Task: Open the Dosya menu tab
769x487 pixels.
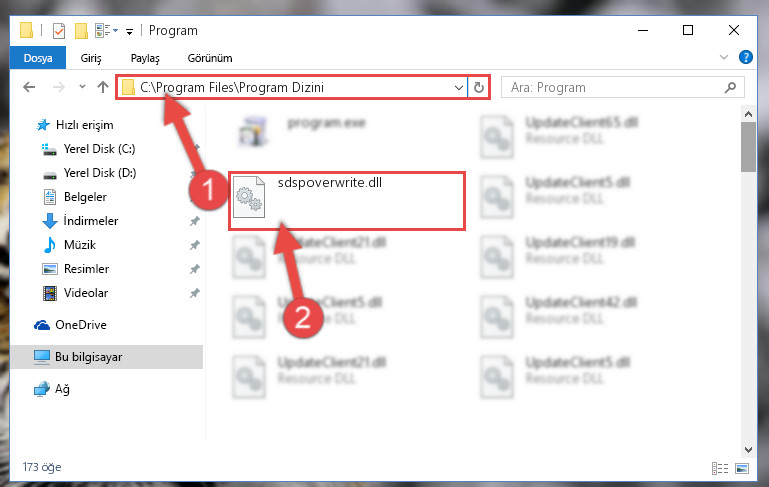Action: 38,58
